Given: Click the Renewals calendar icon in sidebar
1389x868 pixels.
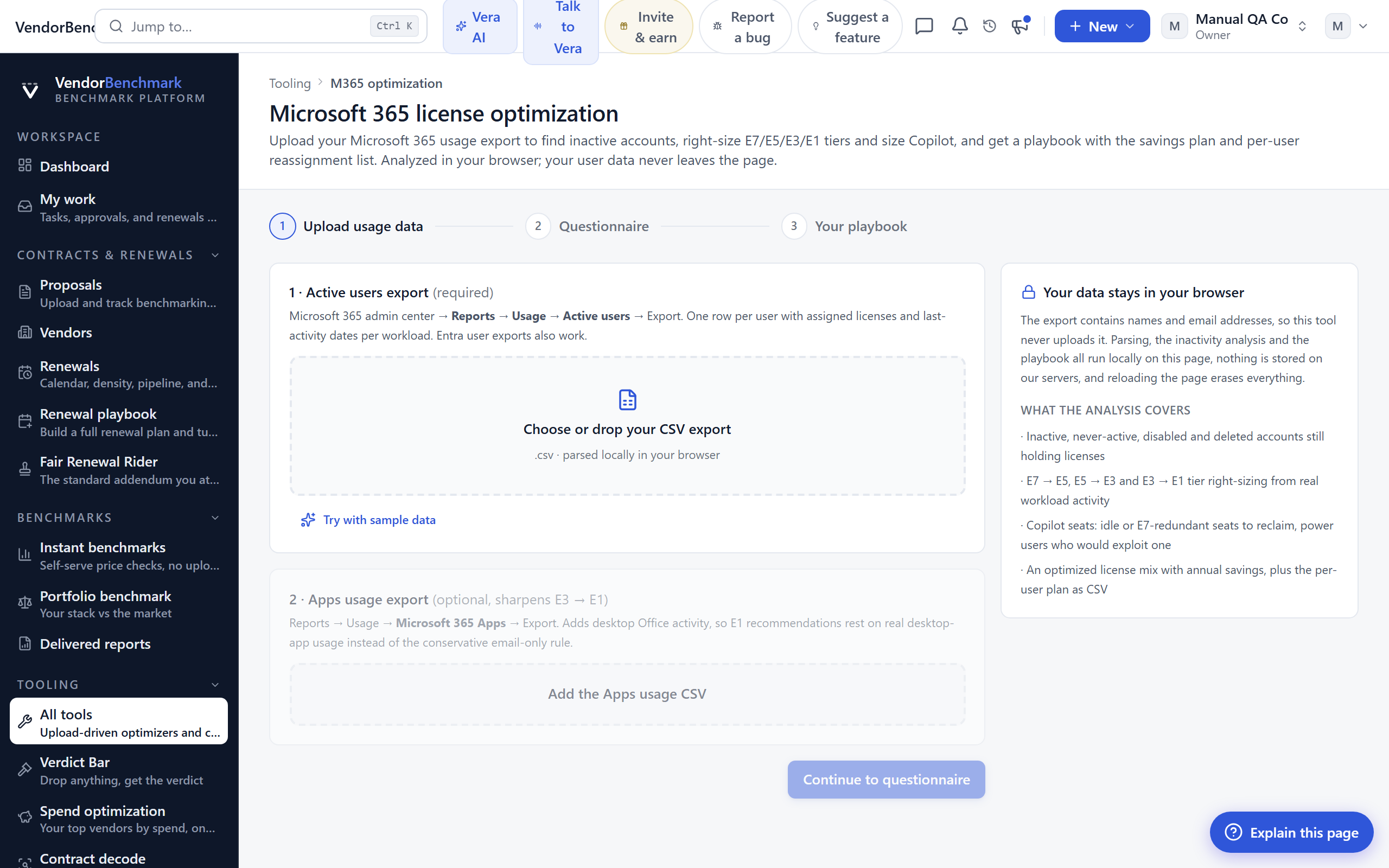Looking at the screenshot, I should pos(24,373).
